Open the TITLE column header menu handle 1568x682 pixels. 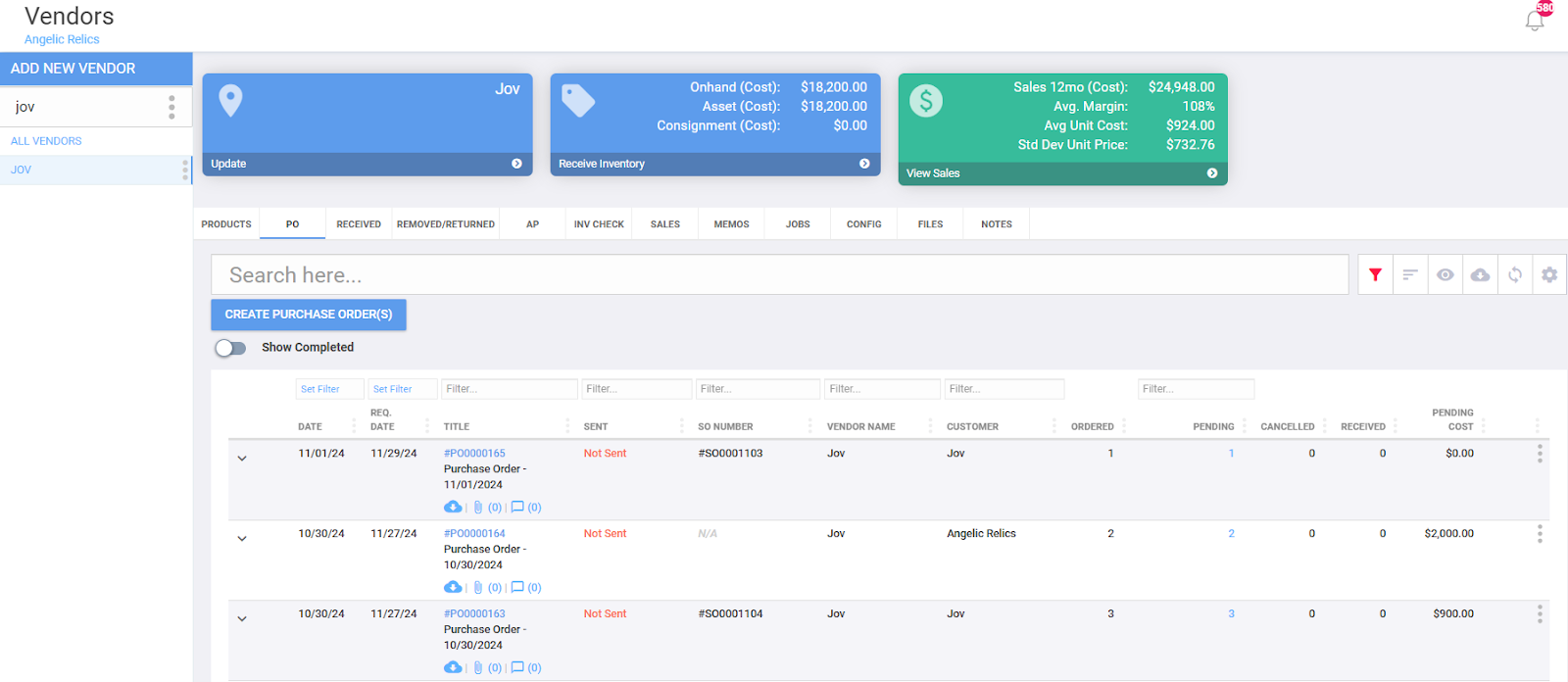(567, 426)
